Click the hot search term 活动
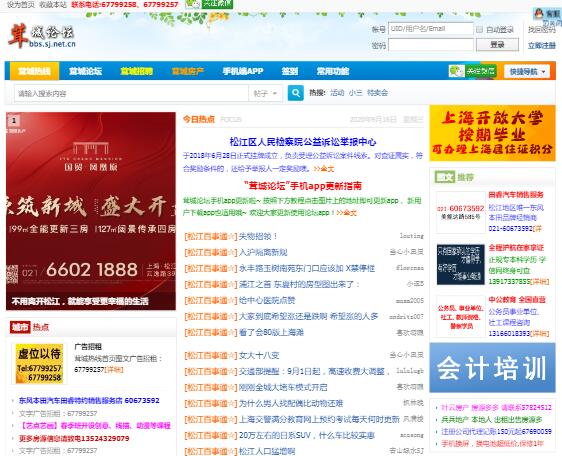 point(337,93)
